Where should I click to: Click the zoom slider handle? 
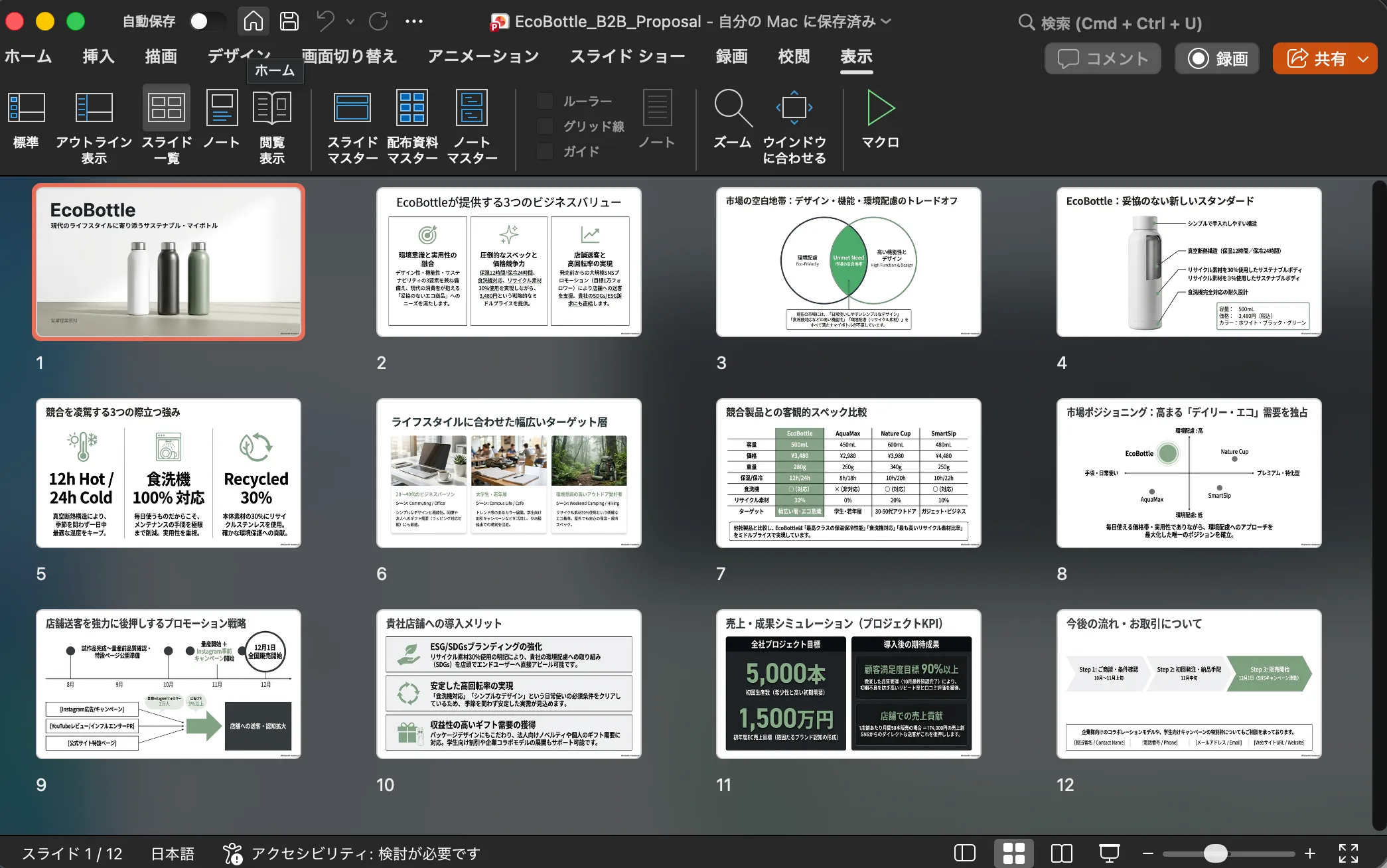point(1215,853)
